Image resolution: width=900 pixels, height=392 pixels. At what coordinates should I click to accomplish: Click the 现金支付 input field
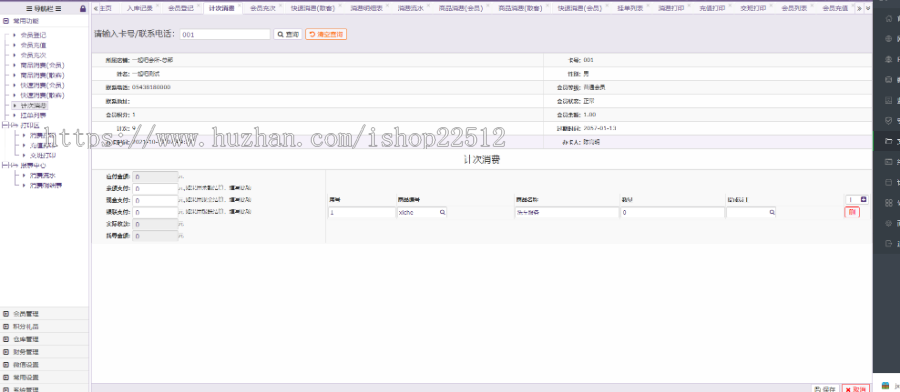coord(156,200)
